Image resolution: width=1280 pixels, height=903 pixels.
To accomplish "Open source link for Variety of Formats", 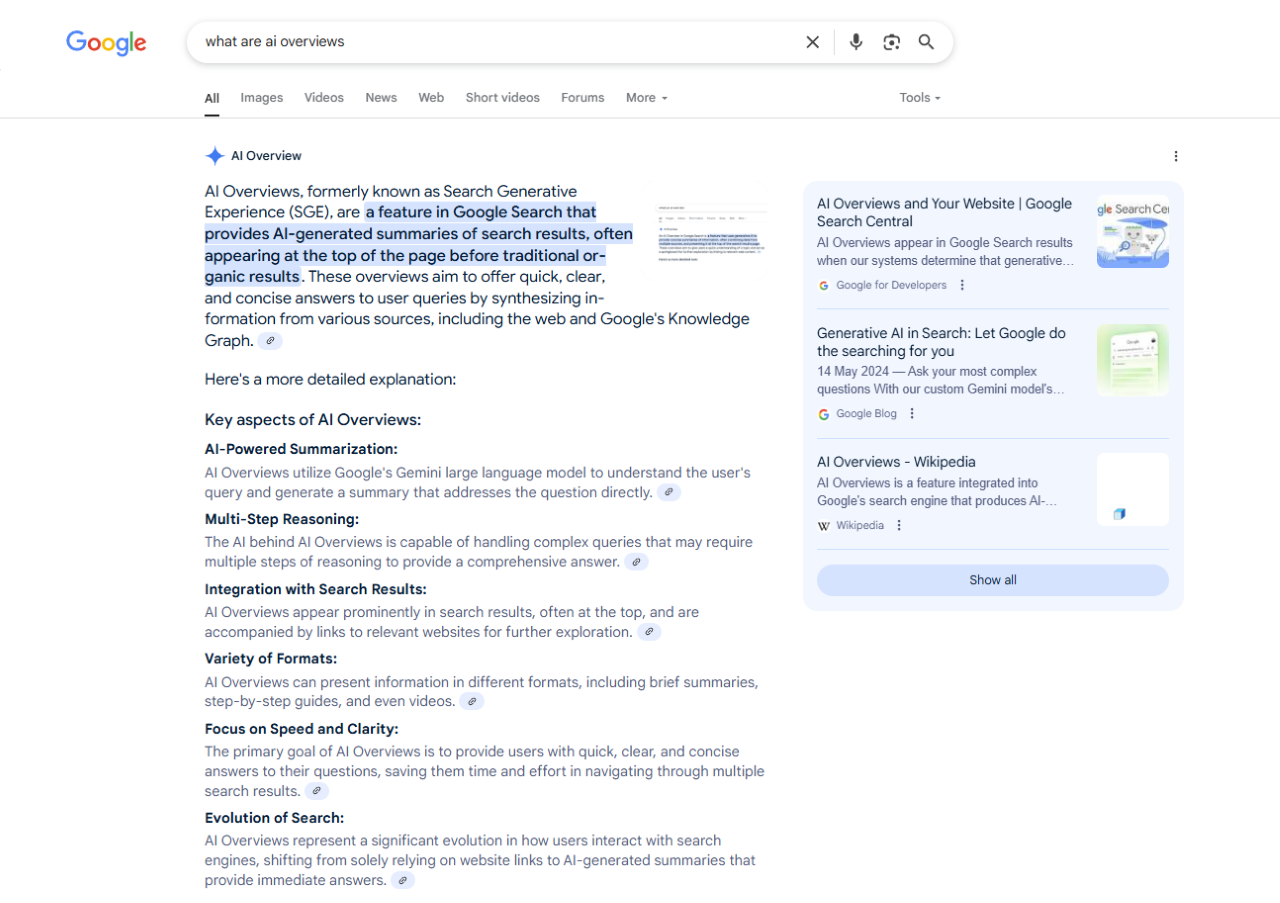I will [472, 702].
